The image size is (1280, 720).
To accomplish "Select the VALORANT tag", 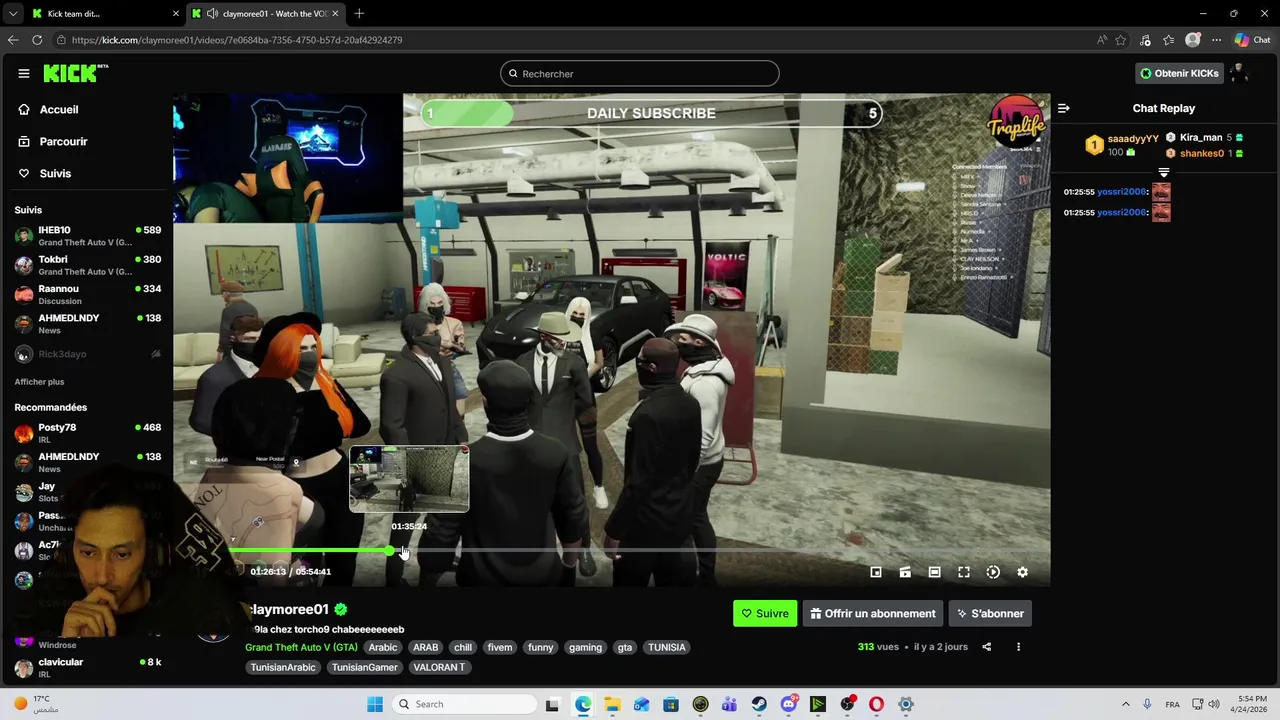I will [x=439, y=667].
